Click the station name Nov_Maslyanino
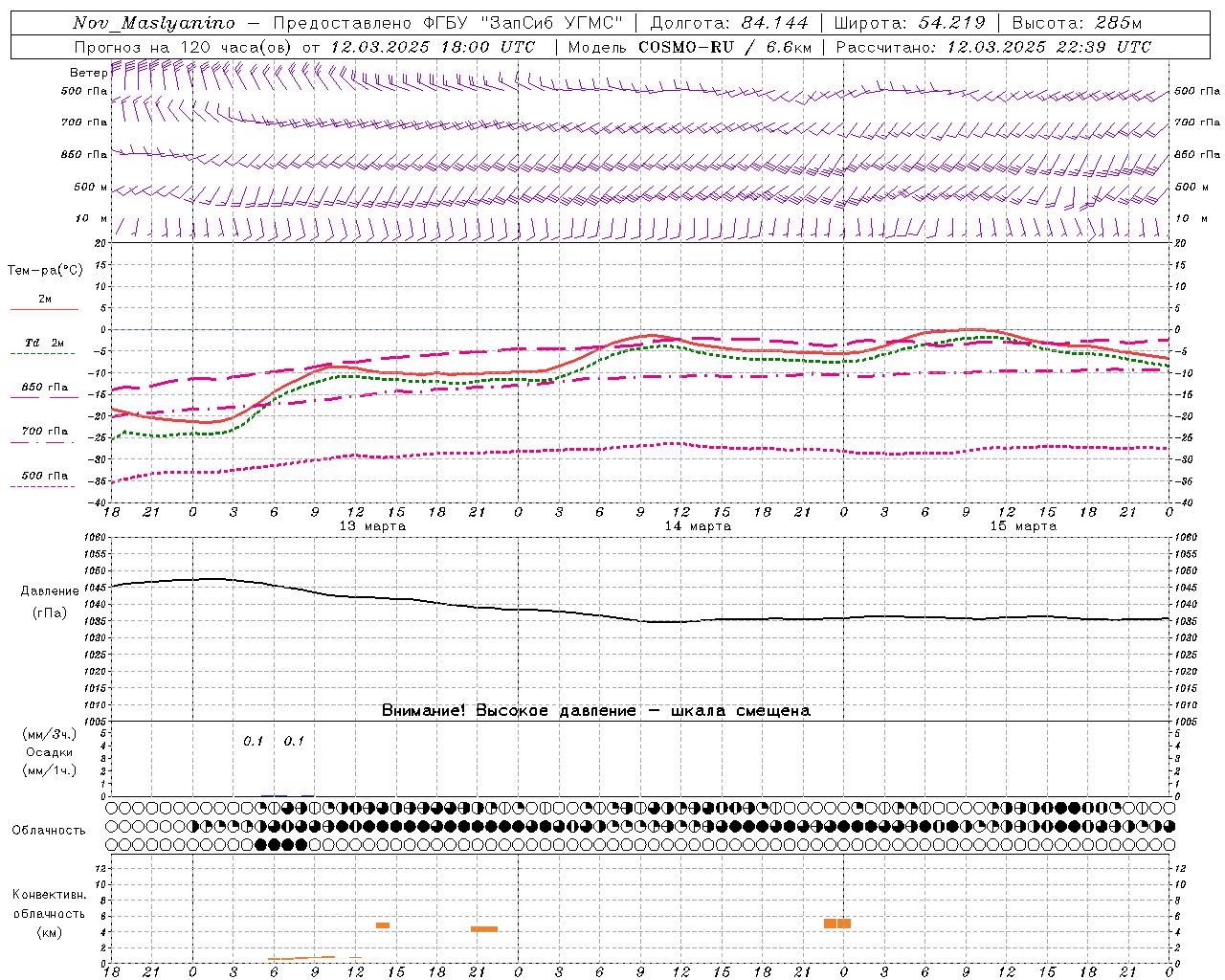The height and width of the screenshot is (980, 1225). [154, 23]
